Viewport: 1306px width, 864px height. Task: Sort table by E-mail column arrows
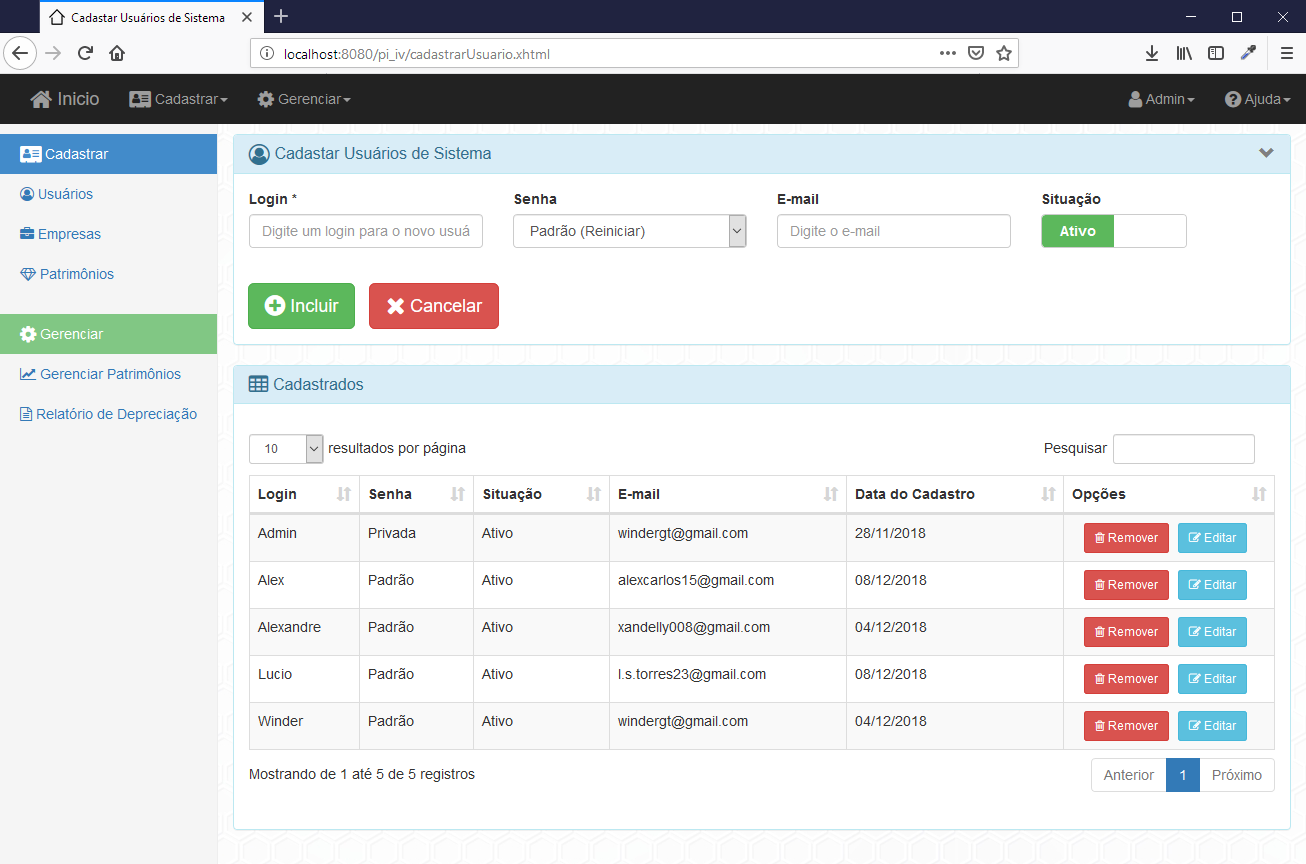(831, 494)
